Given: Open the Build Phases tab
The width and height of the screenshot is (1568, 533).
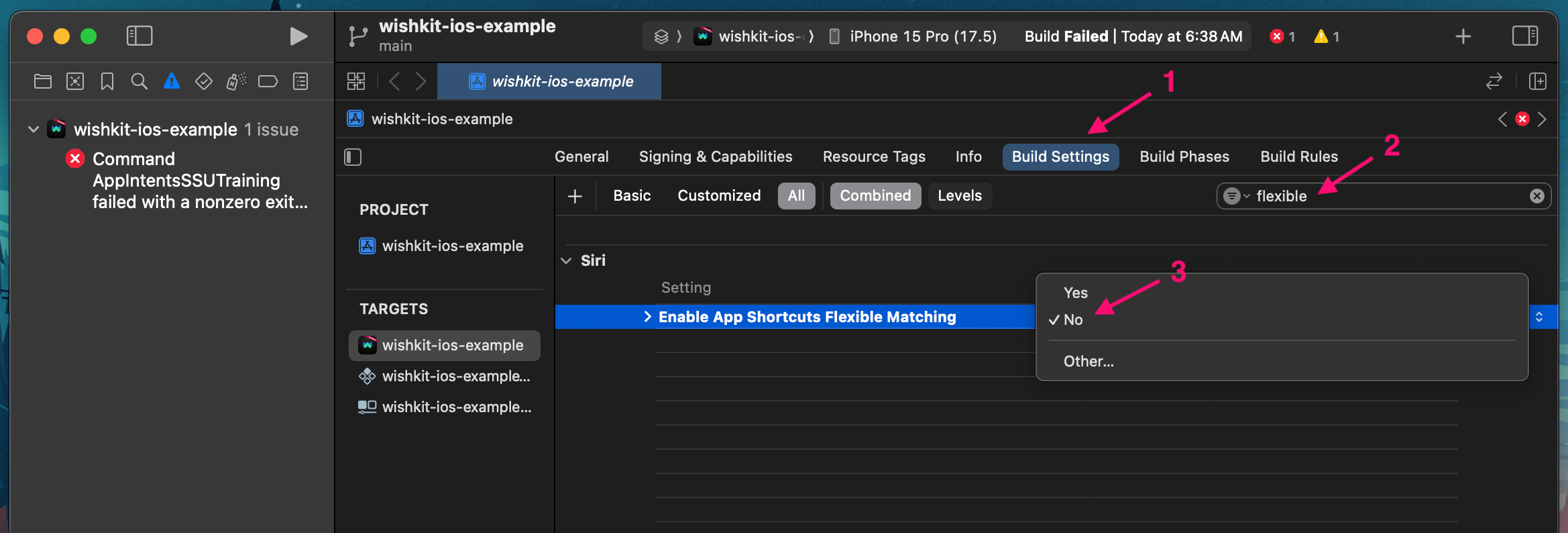Looking at the screenshot, I should (1184, 157).
